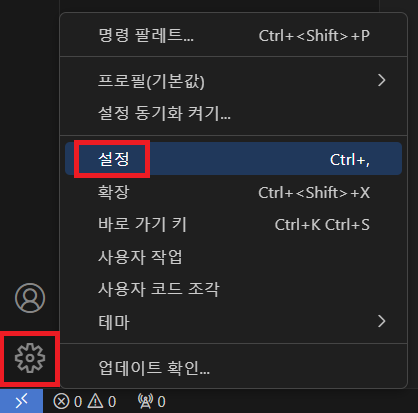Click the warning triangle status icon
Screen dimensions: 418x413
[x=95, y=401]
